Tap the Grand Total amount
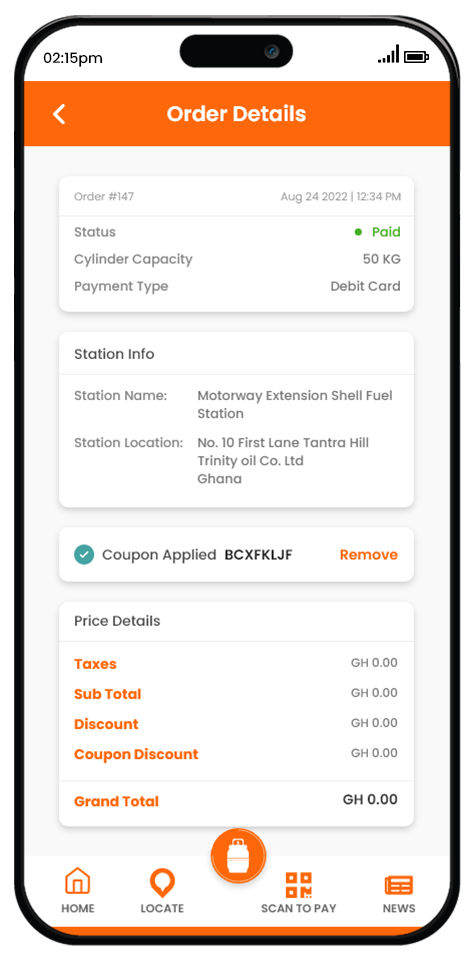 [x=370, y=799]
